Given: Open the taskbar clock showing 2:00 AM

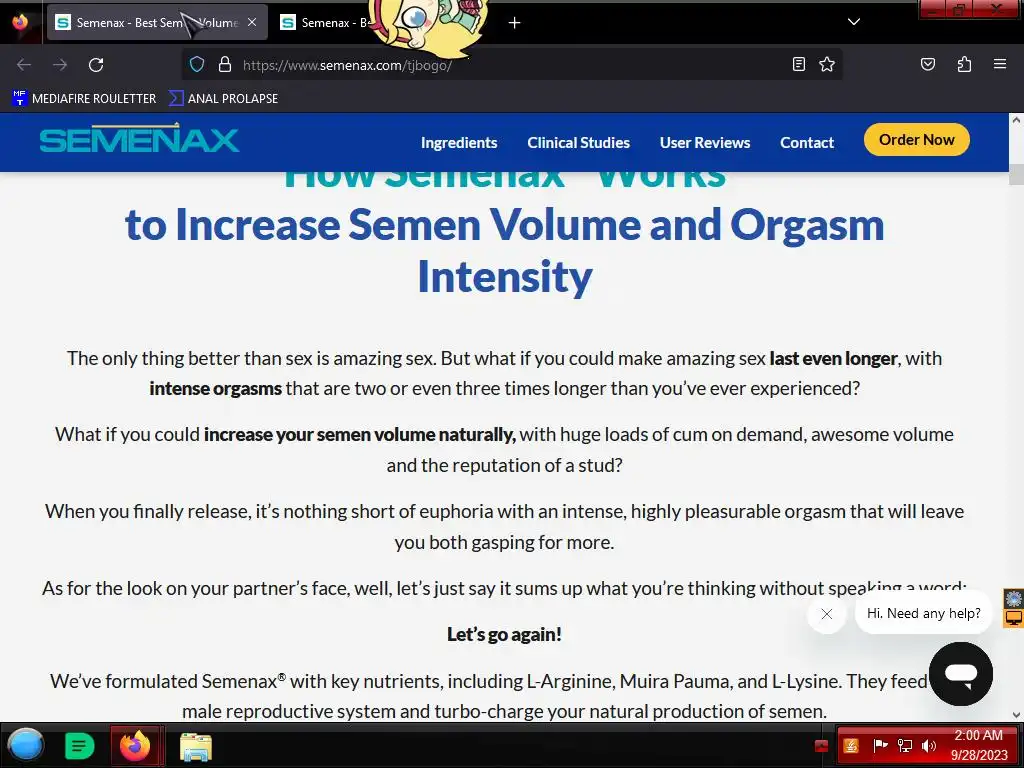Looking at the screenshot, I should pyautogui.click(x=978, y=745).
